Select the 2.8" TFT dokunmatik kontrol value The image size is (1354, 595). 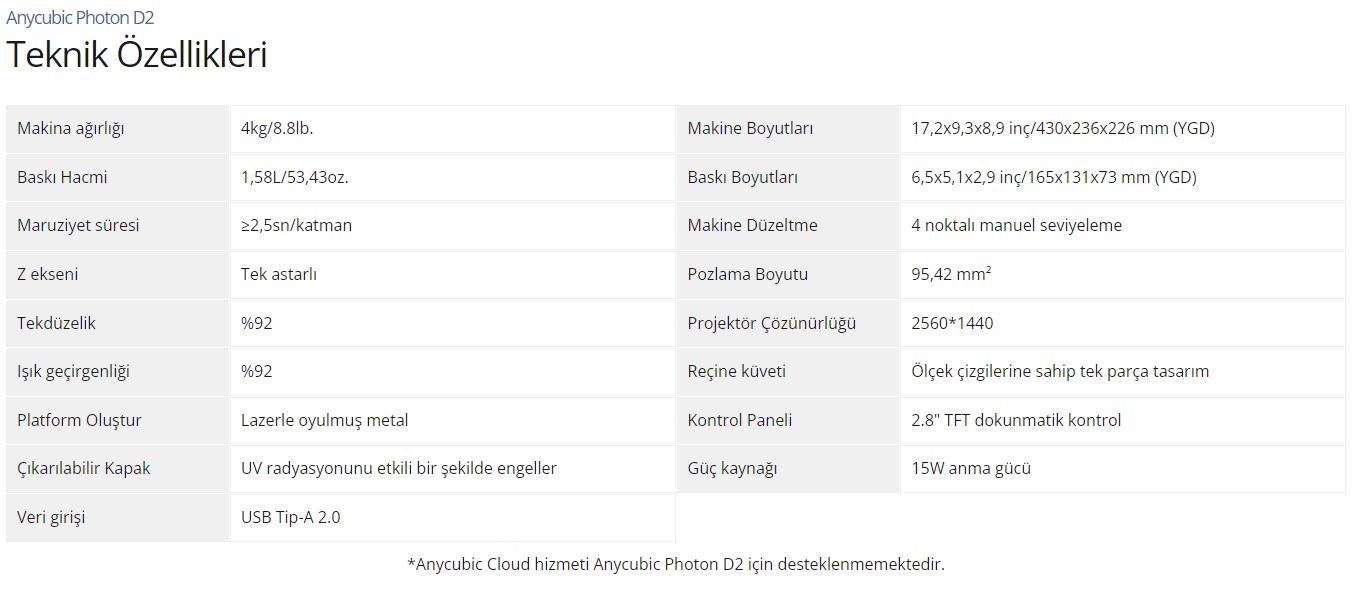(x=1016, y=420)
